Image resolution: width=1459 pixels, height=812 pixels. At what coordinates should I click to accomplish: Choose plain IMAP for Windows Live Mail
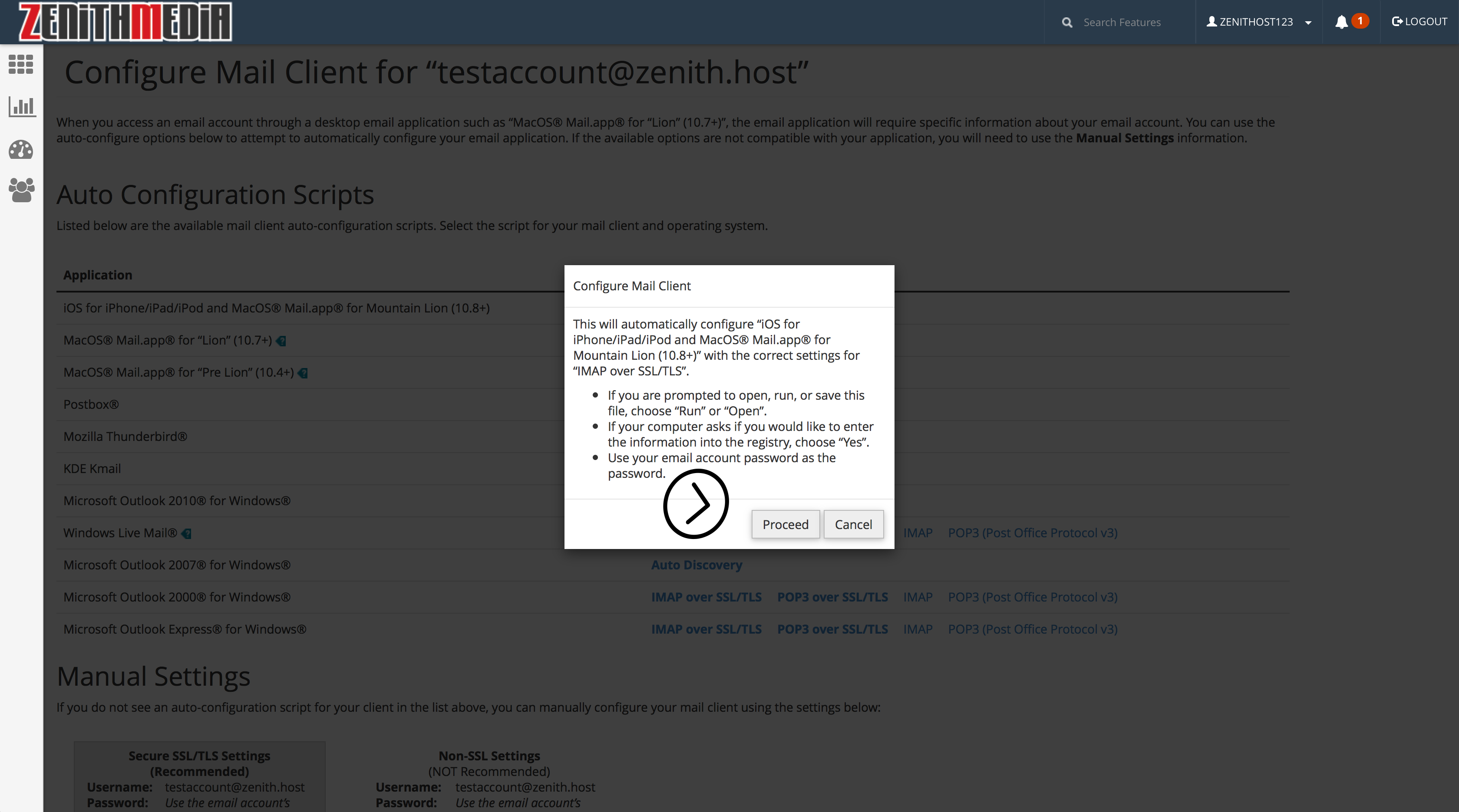coord(918,533)
